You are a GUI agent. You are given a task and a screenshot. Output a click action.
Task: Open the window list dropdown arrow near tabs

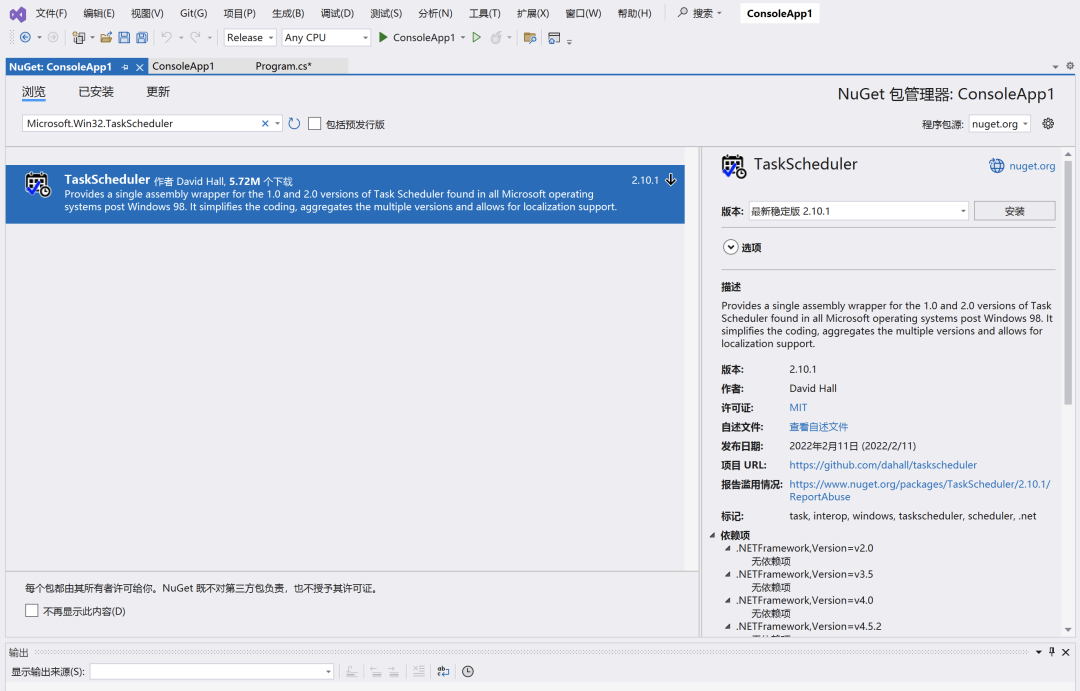[1055, 67]
